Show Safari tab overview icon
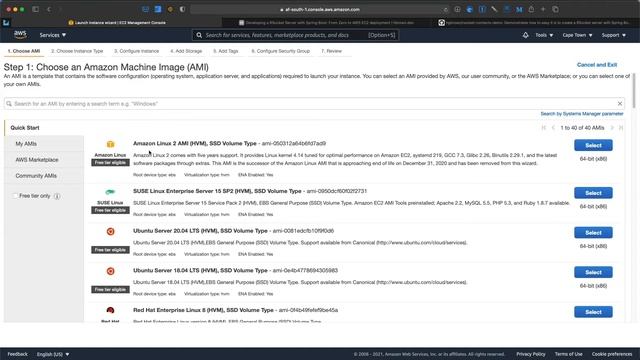 point(556,9)
